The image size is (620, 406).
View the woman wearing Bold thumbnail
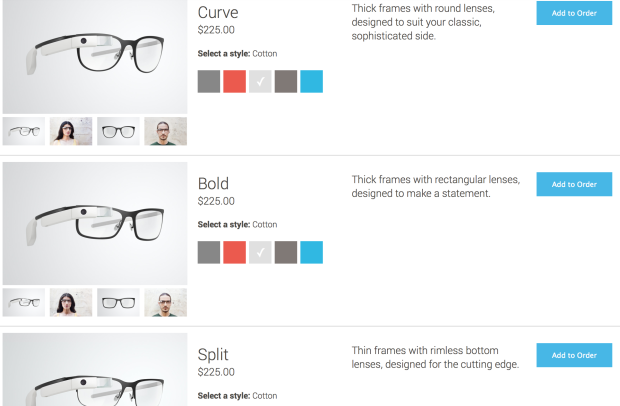71,302
